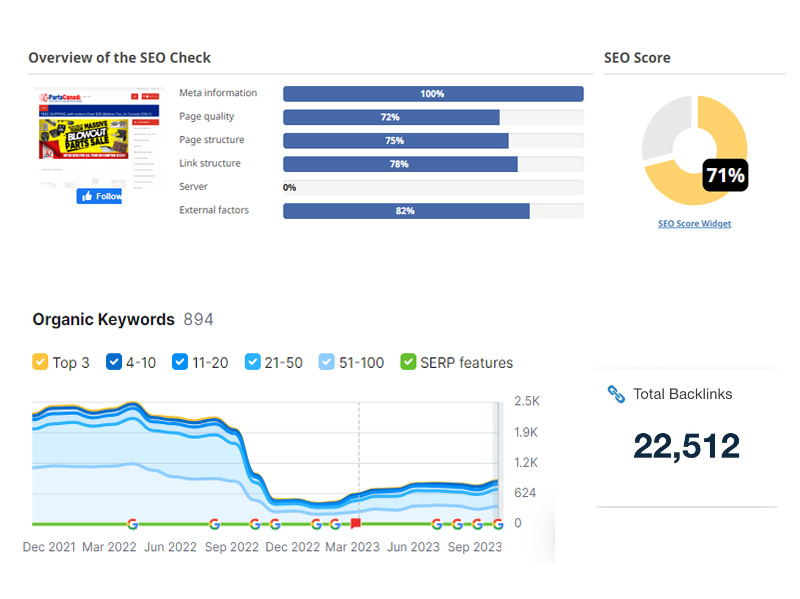This screenshot has width=800, height=599.
Task: Uncheck the 4-10 position checkbox
Action: coord(114,362)
